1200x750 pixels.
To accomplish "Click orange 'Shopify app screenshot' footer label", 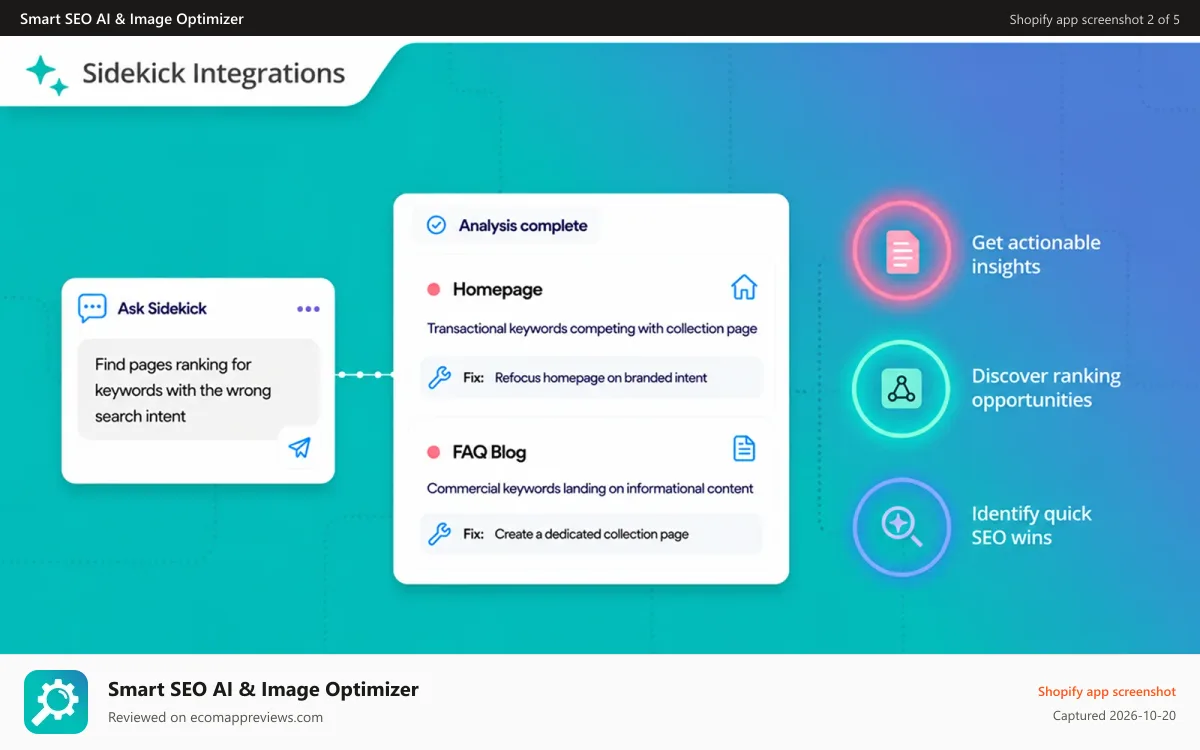I will (1107, 691).
